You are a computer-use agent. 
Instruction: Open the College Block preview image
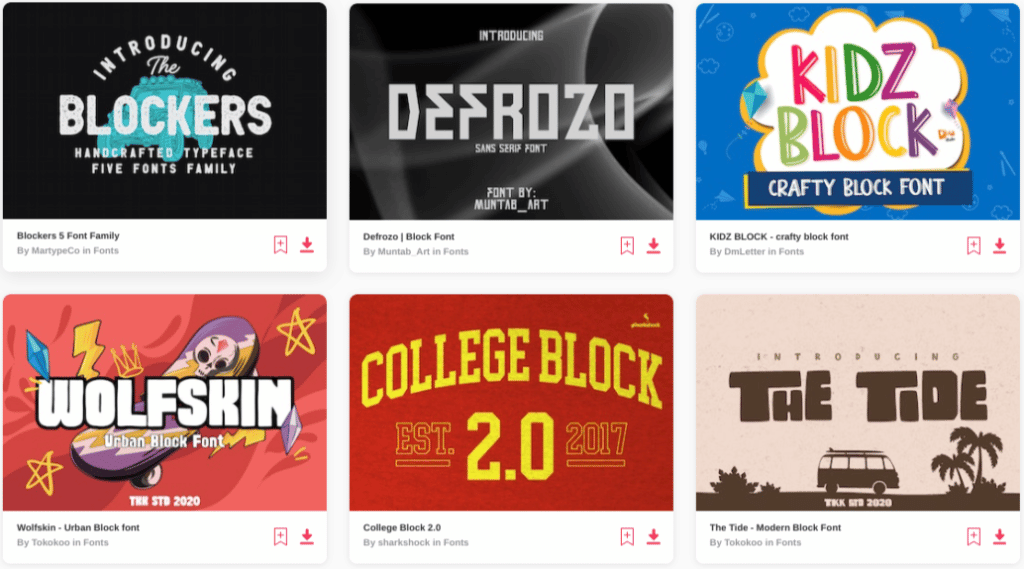(x=511, y=402)
